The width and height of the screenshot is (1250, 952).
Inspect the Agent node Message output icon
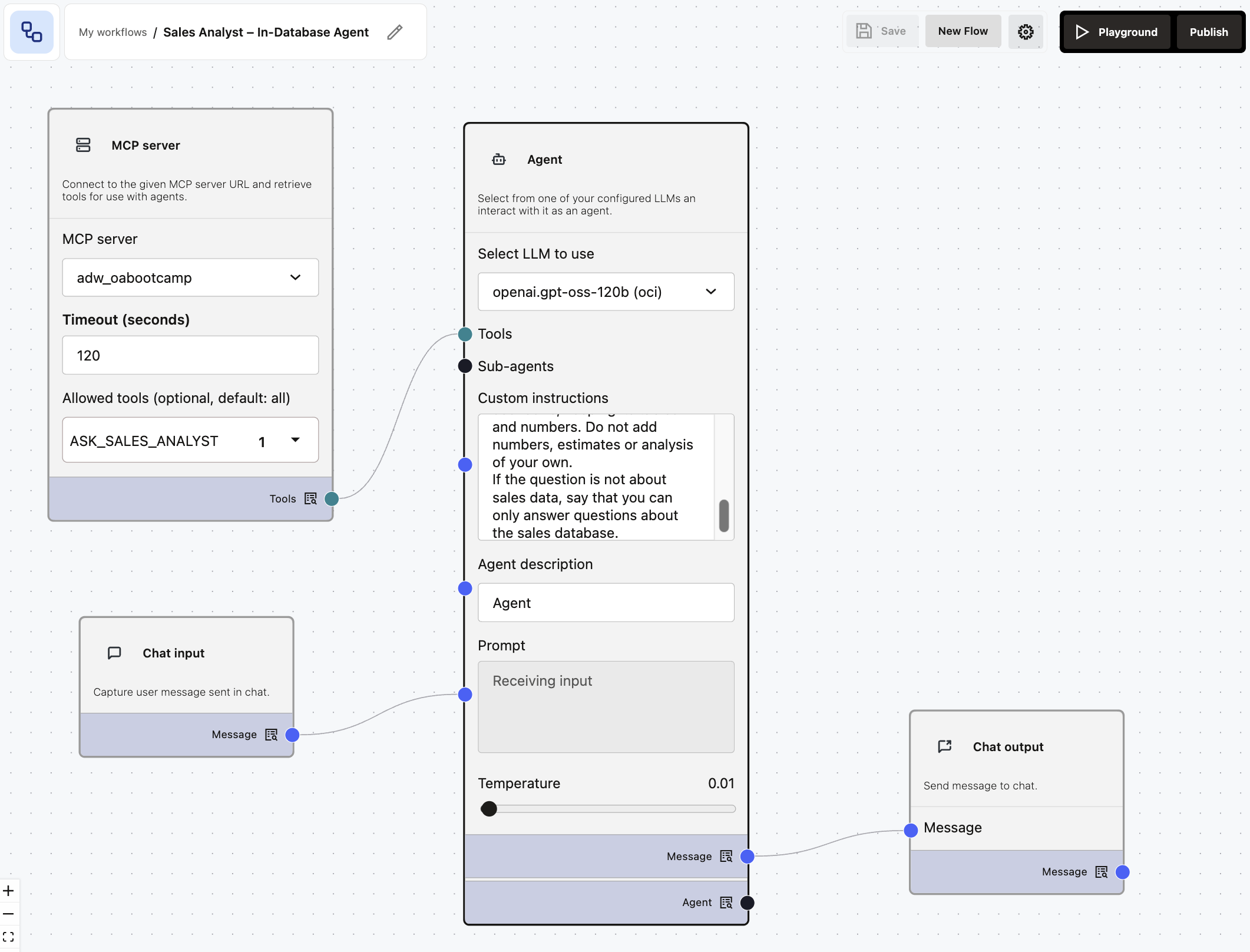pos(726,856)
